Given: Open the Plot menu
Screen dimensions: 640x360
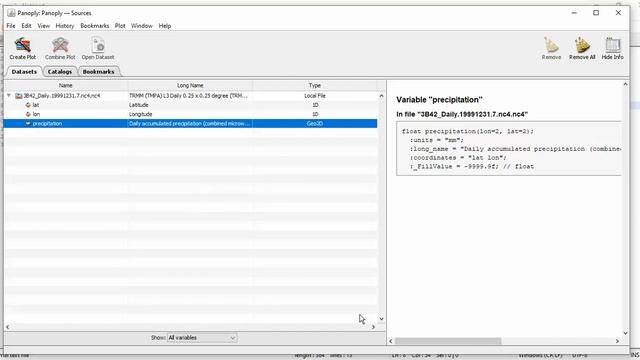Looking at the screenshot, I should point(120,26).
